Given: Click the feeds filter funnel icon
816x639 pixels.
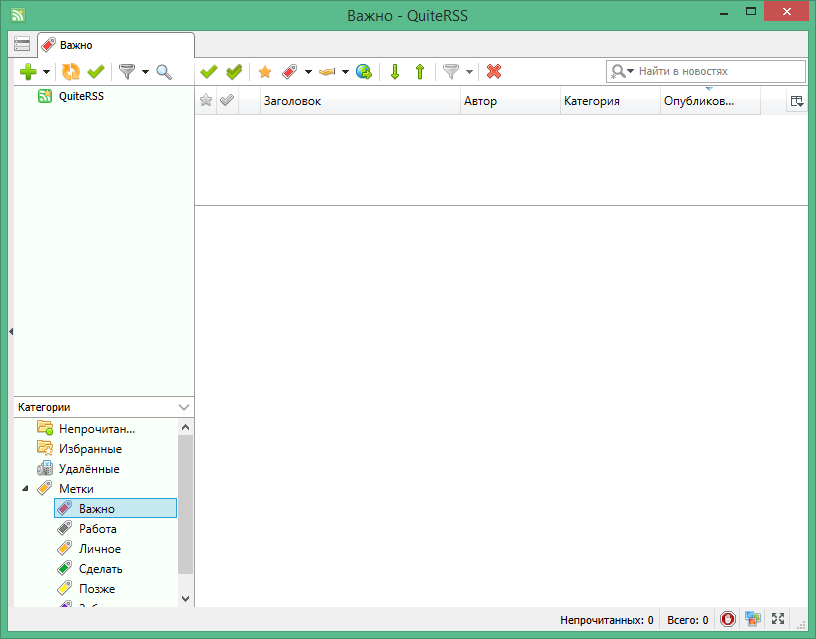Looking at the screenshot, I should [x=127, y=72].
